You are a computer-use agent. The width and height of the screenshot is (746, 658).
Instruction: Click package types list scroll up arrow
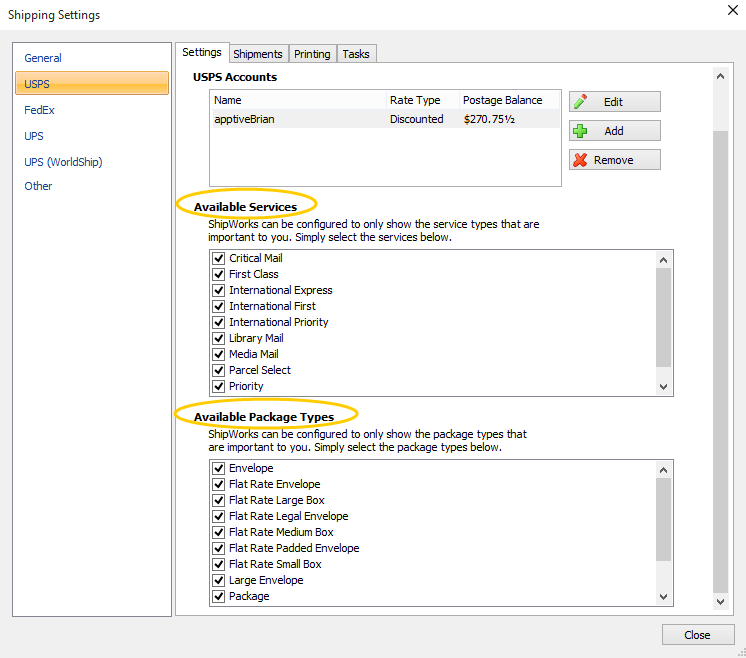[663, 470]
